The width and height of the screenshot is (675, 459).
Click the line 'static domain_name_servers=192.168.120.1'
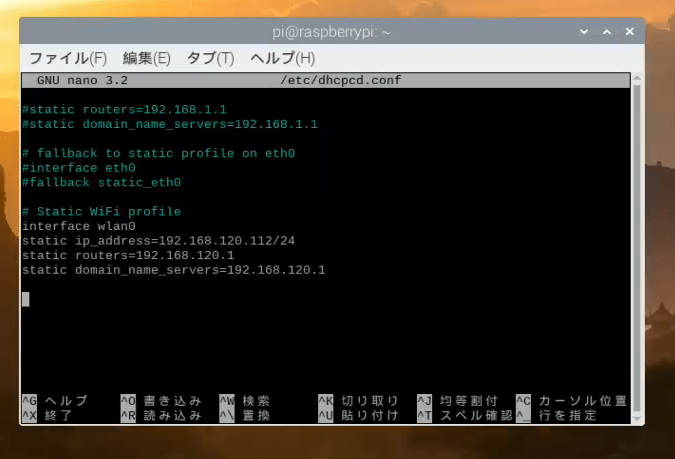pyautogui.click(x=173, y=270)
